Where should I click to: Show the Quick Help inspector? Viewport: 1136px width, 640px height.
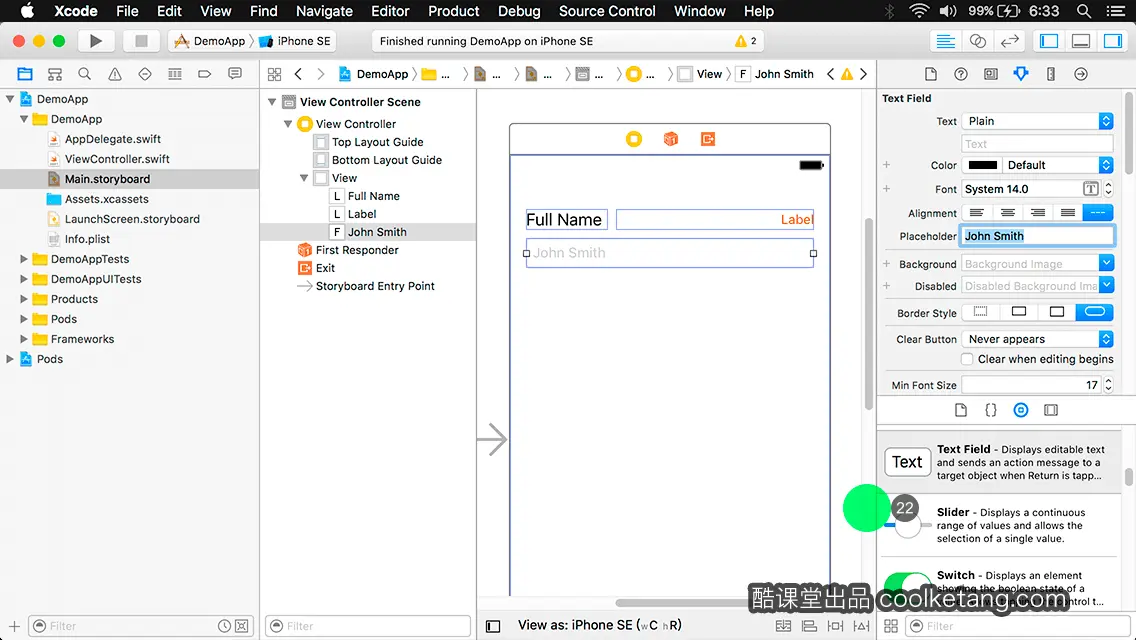click(961, 74)
